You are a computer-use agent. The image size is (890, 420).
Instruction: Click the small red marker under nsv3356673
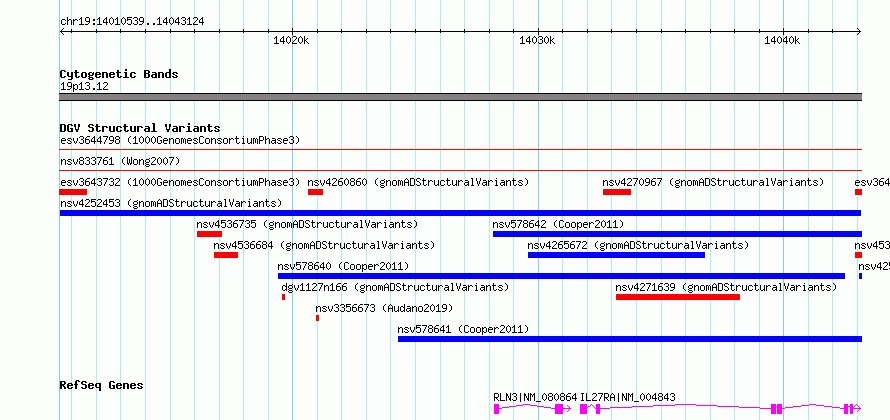pyautogui.click(x=318, y=318)
